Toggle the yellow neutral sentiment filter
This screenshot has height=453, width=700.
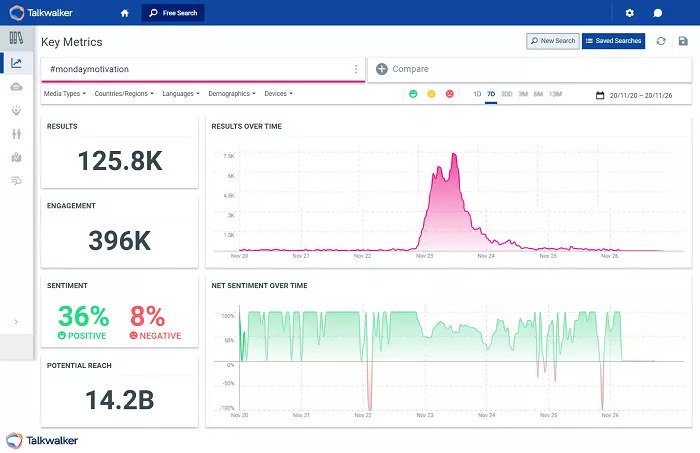coord(431,94)
